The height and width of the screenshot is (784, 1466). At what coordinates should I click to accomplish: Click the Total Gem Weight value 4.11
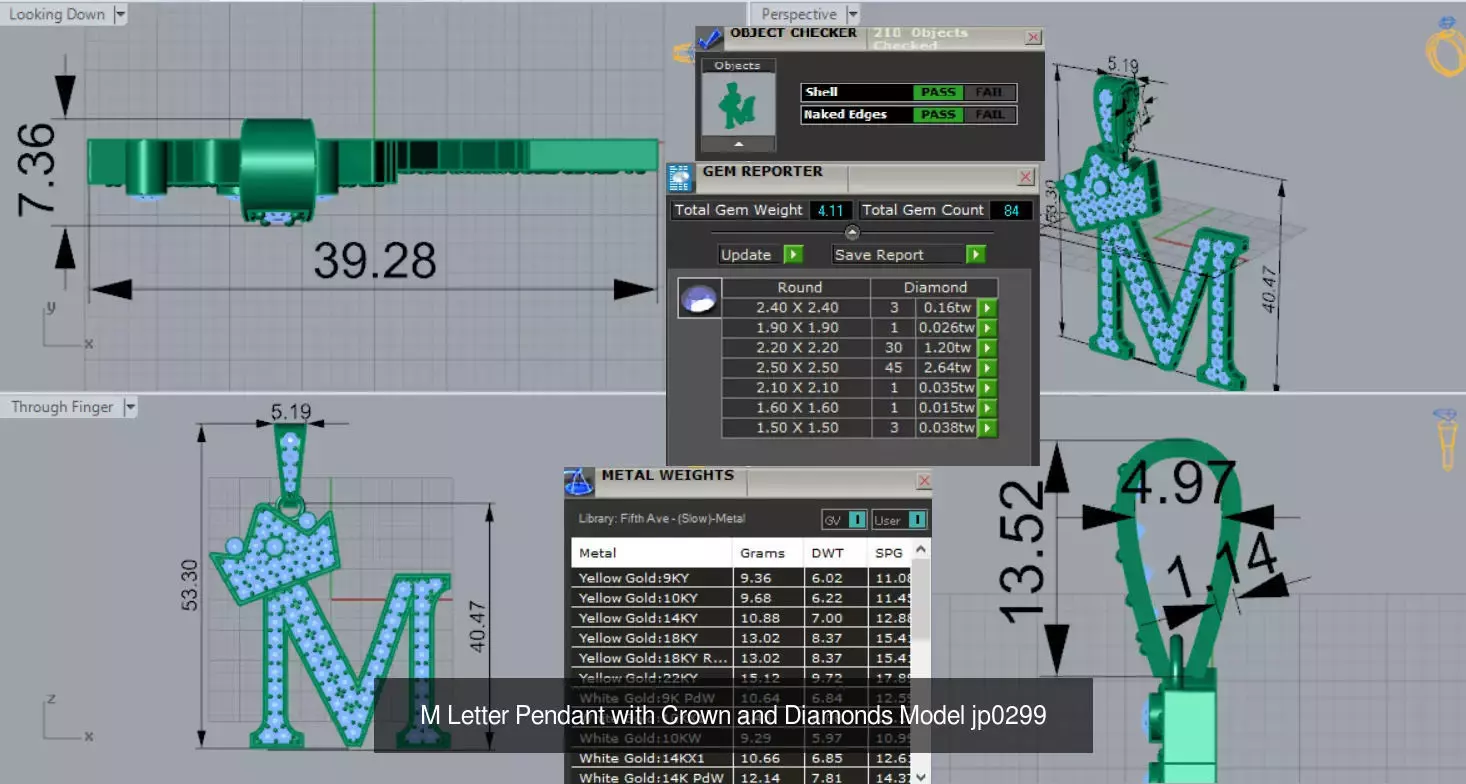tap(830, 210)
